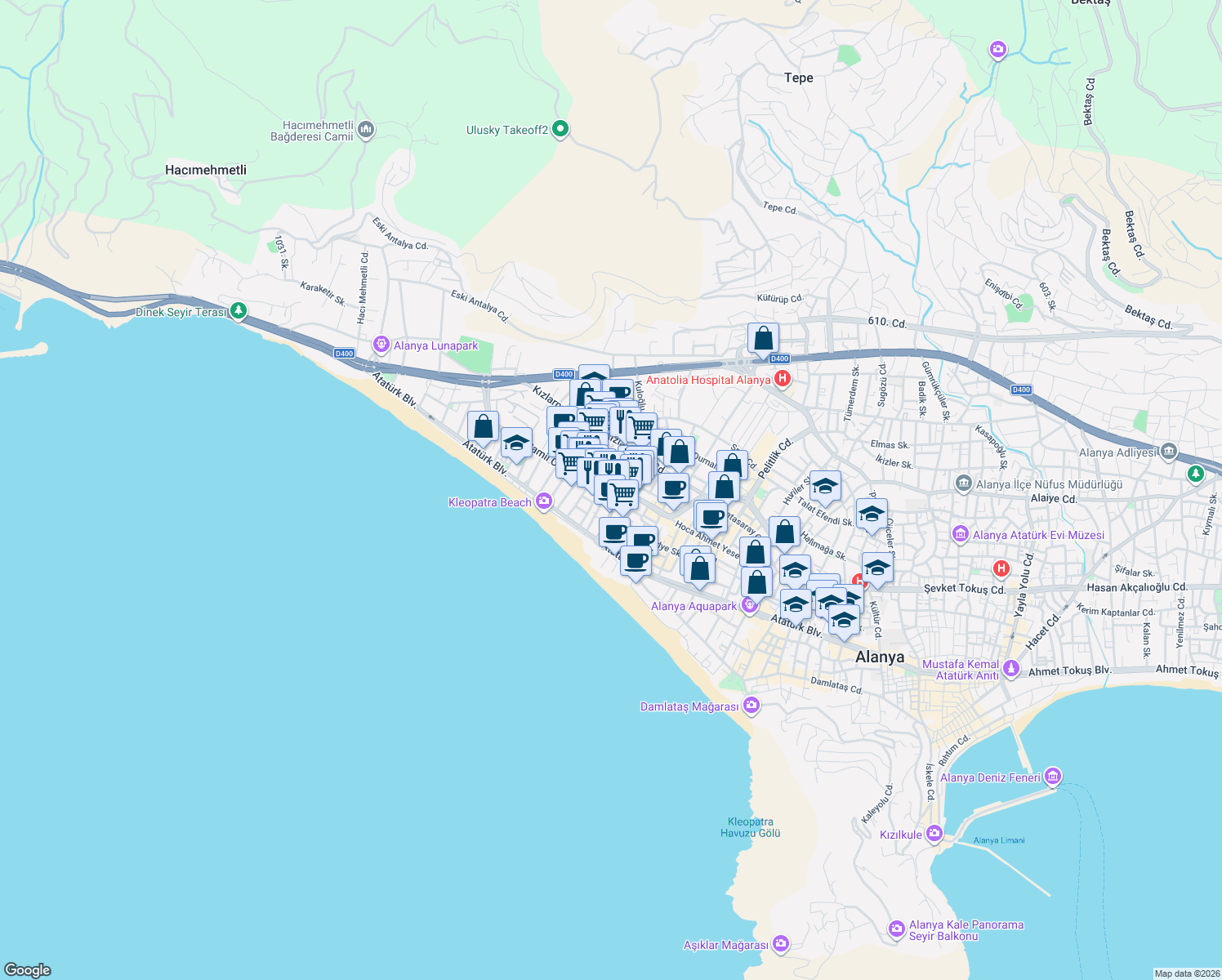Click the Aşıklar Mağarası camera pin
This screenshot has width=1222, height=980.
point(780,944)
